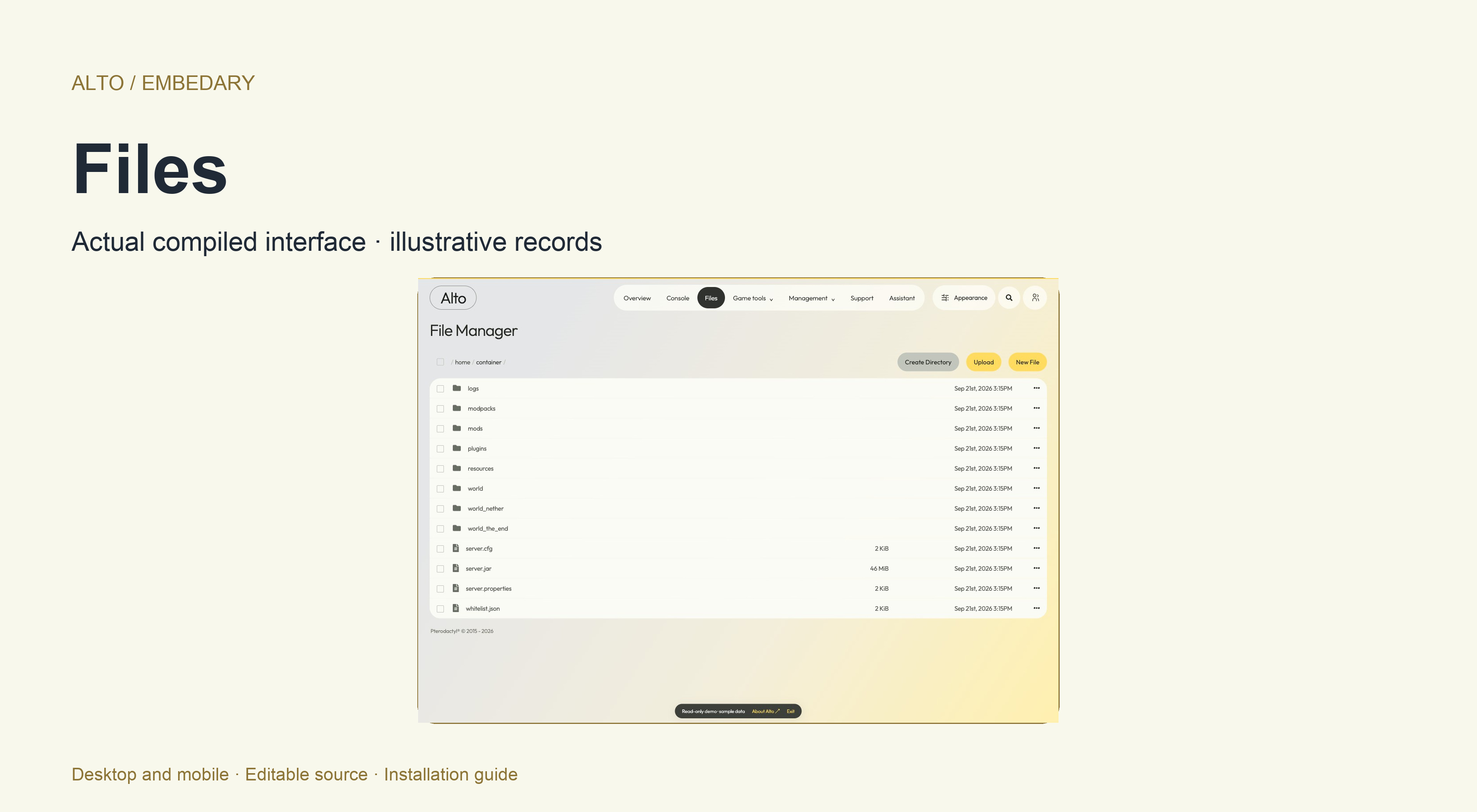Click Exit in the demo banner
The width and height of the screenshot is (1477, 812).
point(790,711)
